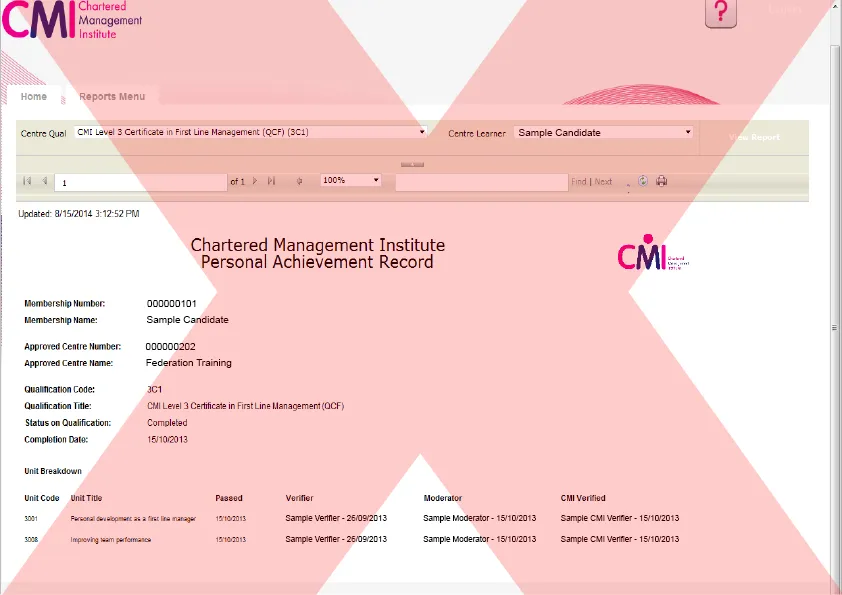
Task: Open the Reports Menu tab
Action: [x=112, y=97]
